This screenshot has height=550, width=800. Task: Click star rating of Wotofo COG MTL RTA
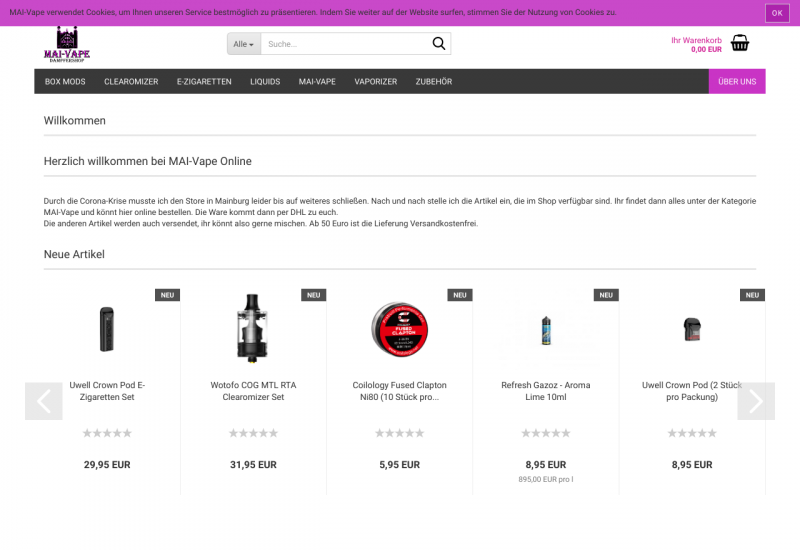(253, 433)
